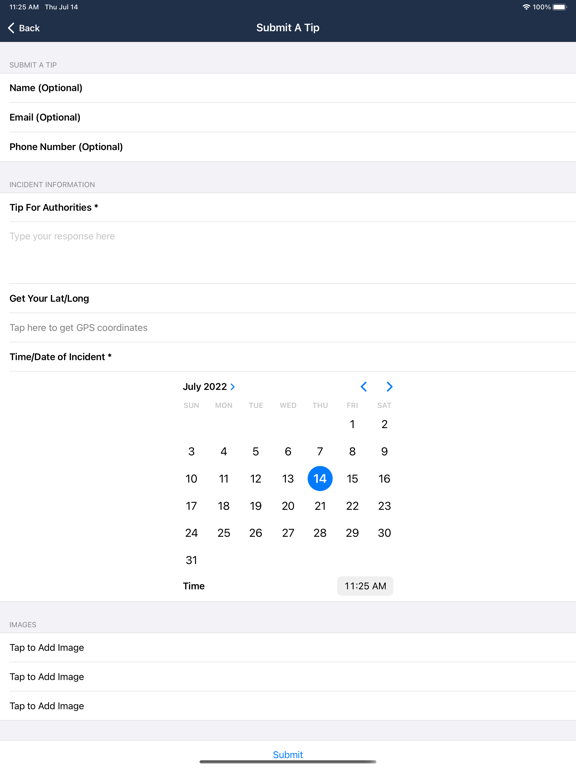Select July 19 on the calendar

coord(256,506)
